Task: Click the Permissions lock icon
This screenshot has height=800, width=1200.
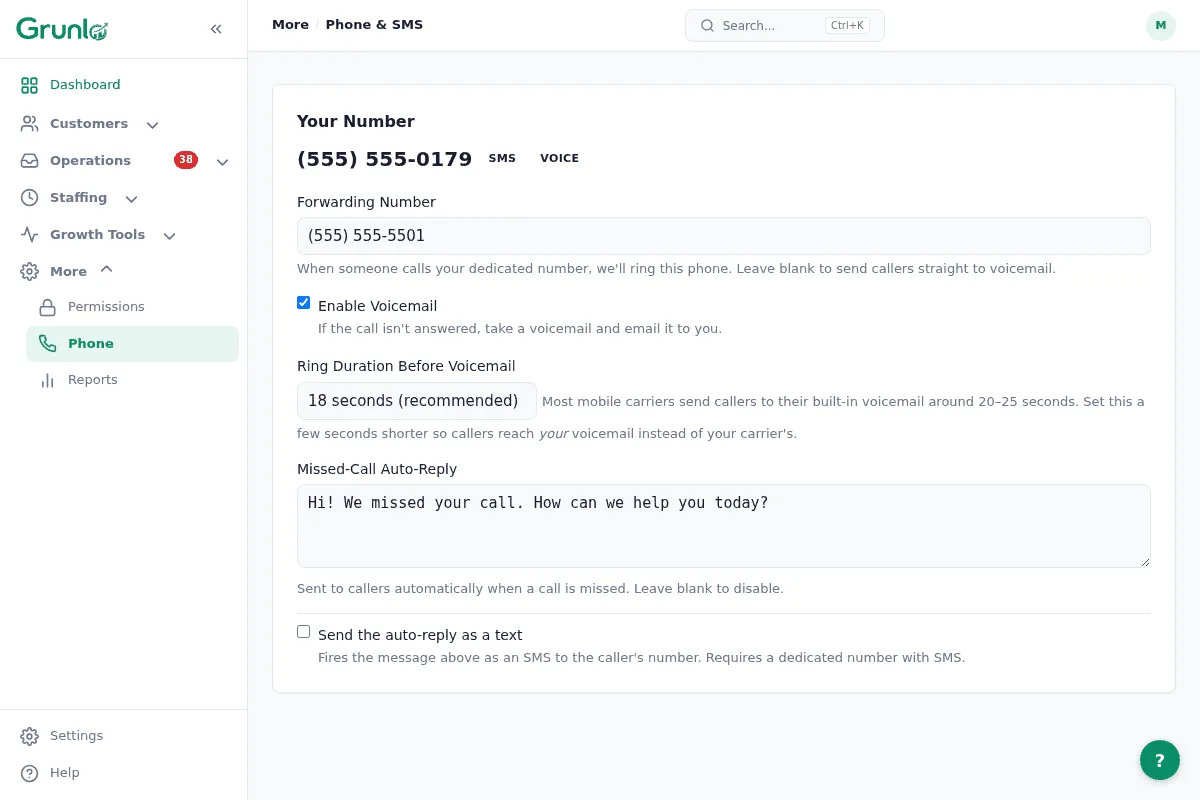Action: coord(47,307)
